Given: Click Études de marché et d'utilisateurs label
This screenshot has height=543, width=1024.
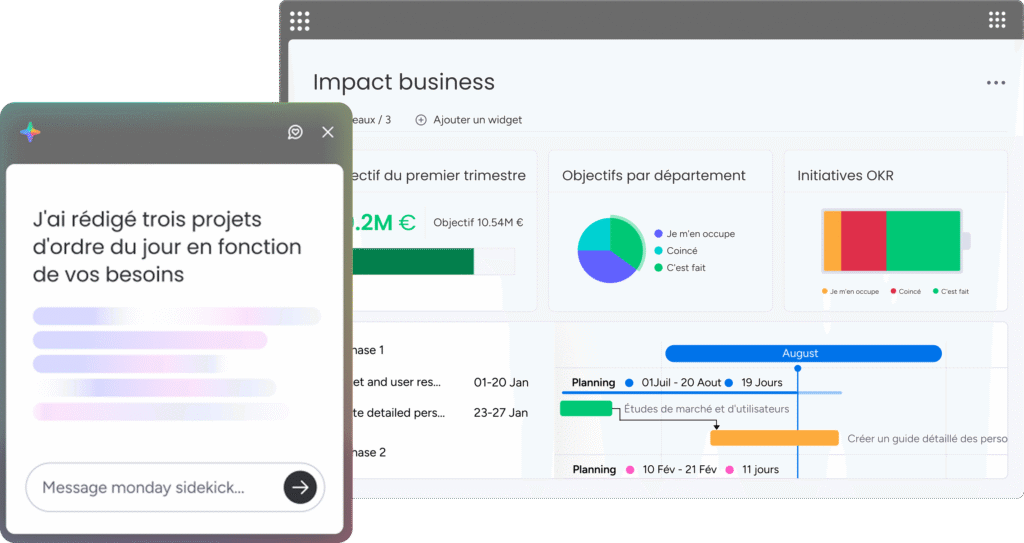Looking at the screenshot, I should click(707, 409).
